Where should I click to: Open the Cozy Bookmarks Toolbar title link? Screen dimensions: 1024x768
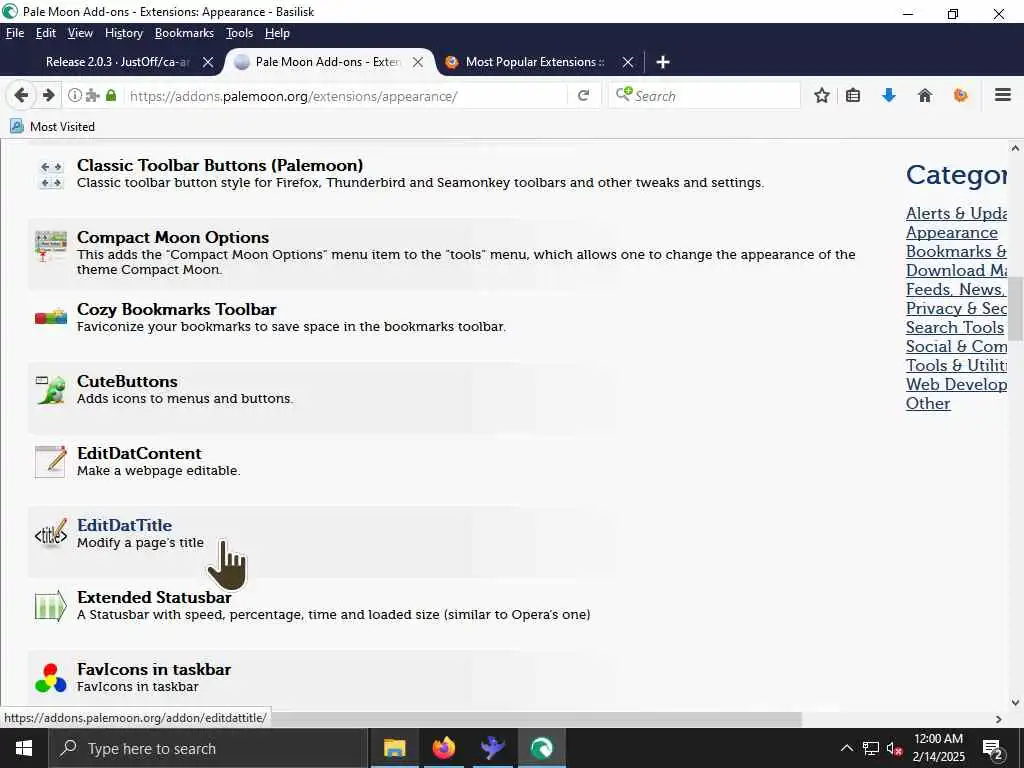(176, 309)
